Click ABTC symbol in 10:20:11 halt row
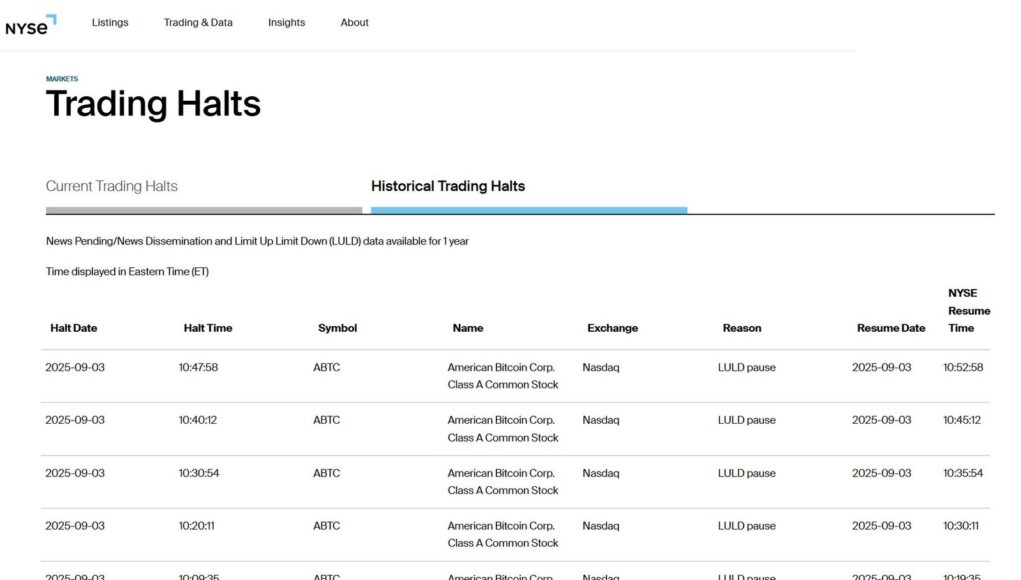The height and width of the screenshot is (580, 1021). (x=327, y=526)
